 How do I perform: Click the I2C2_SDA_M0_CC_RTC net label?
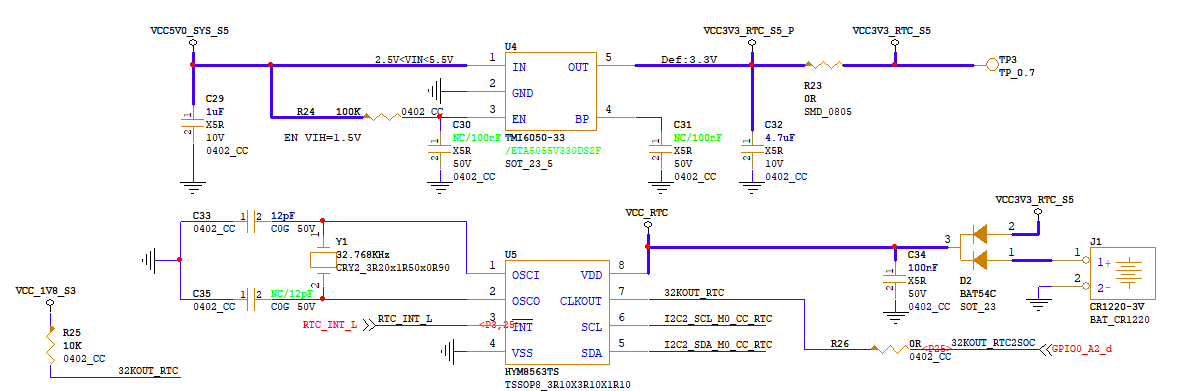point(718,345)
